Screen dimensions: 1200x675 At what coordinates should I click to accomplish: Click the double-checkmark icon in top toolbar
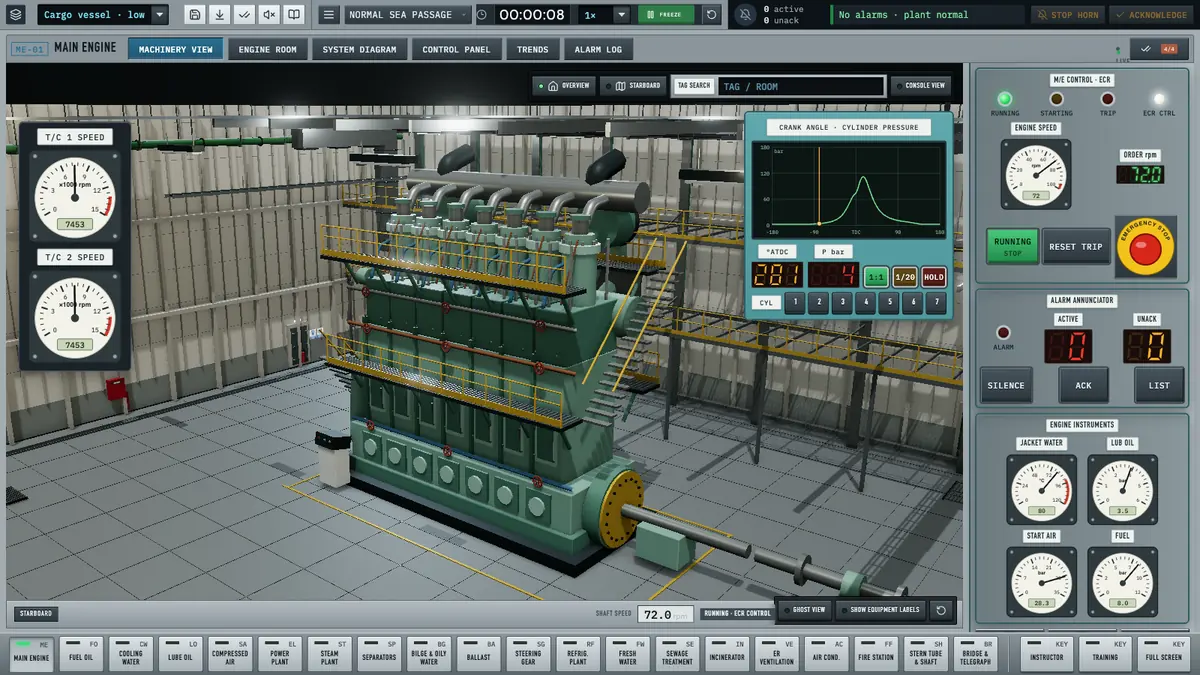click(x=244, y=15)
